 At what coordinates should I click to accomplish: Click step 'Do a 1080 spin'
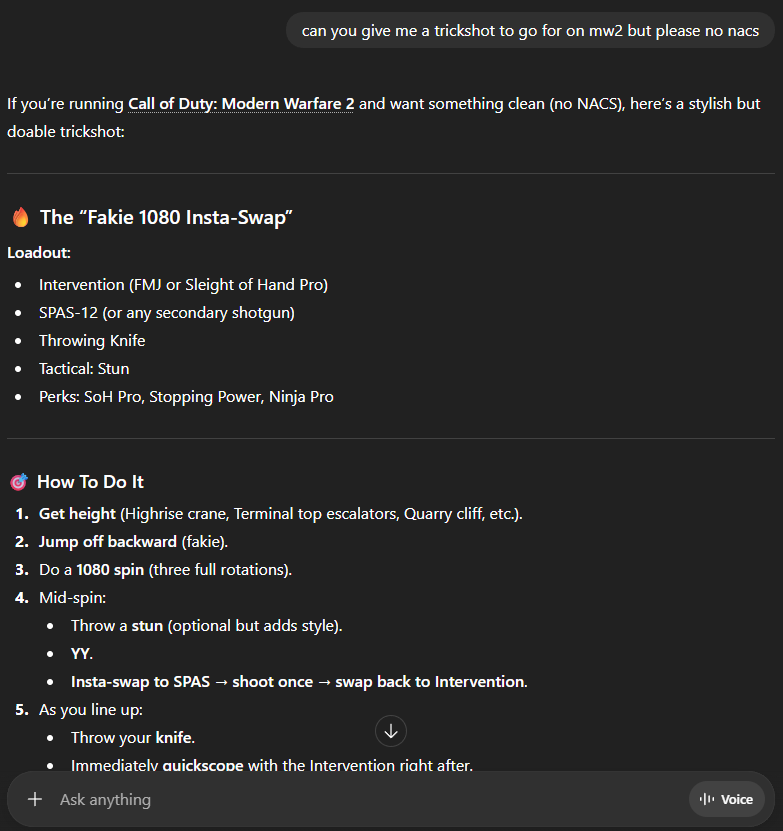(165, 570)
